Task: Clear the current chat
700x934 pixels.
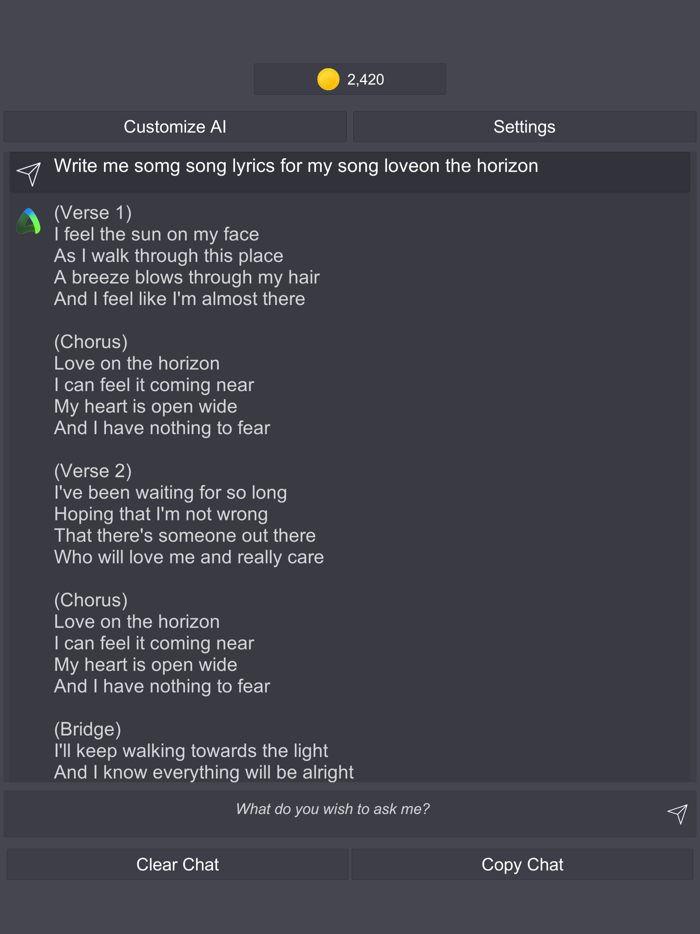Action: [177, 864]
